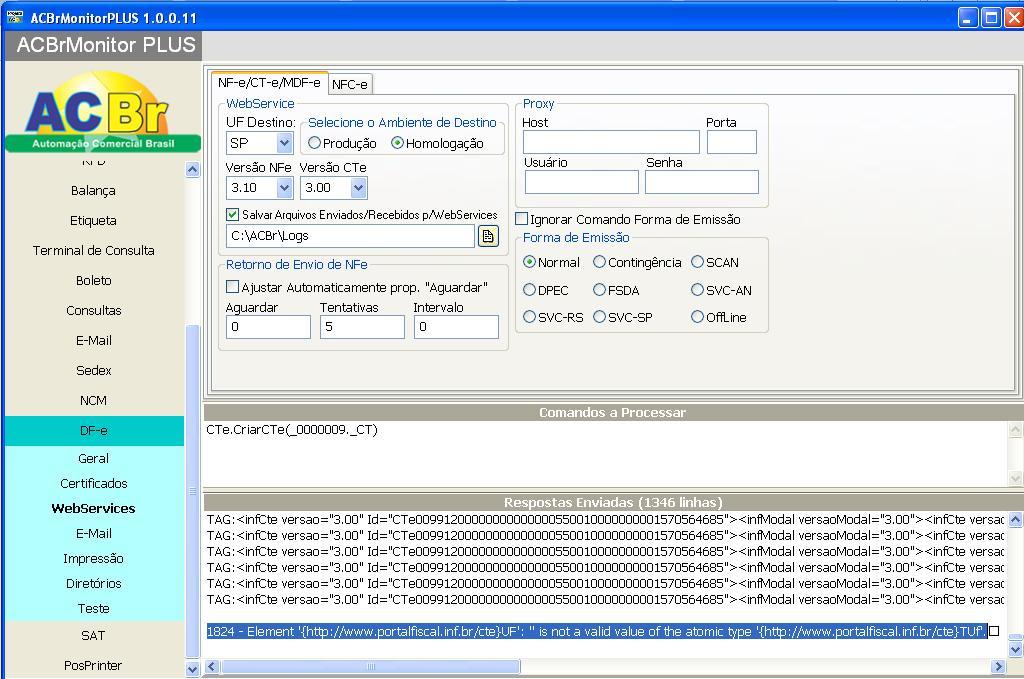Select WebServices under DF-e
1024x679 pixels.
pyautogui.click(x=93, y=509)
